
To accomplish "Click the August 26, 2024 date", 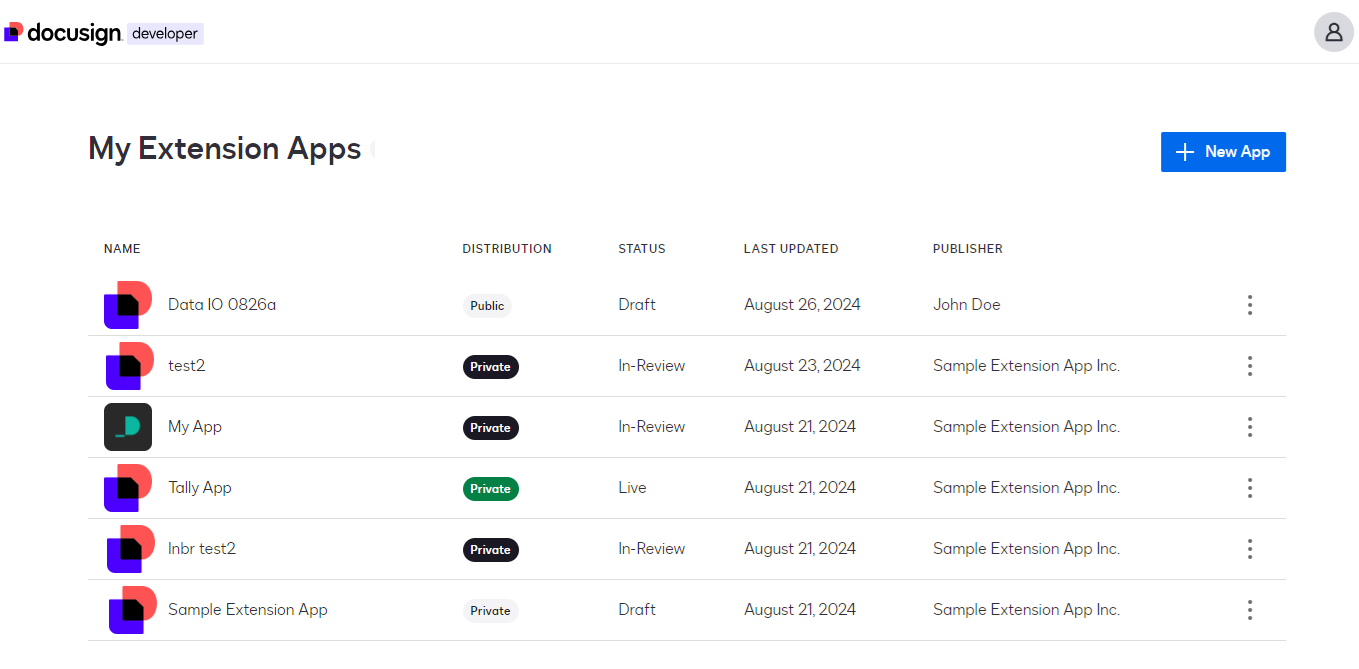I will point(802,305).
